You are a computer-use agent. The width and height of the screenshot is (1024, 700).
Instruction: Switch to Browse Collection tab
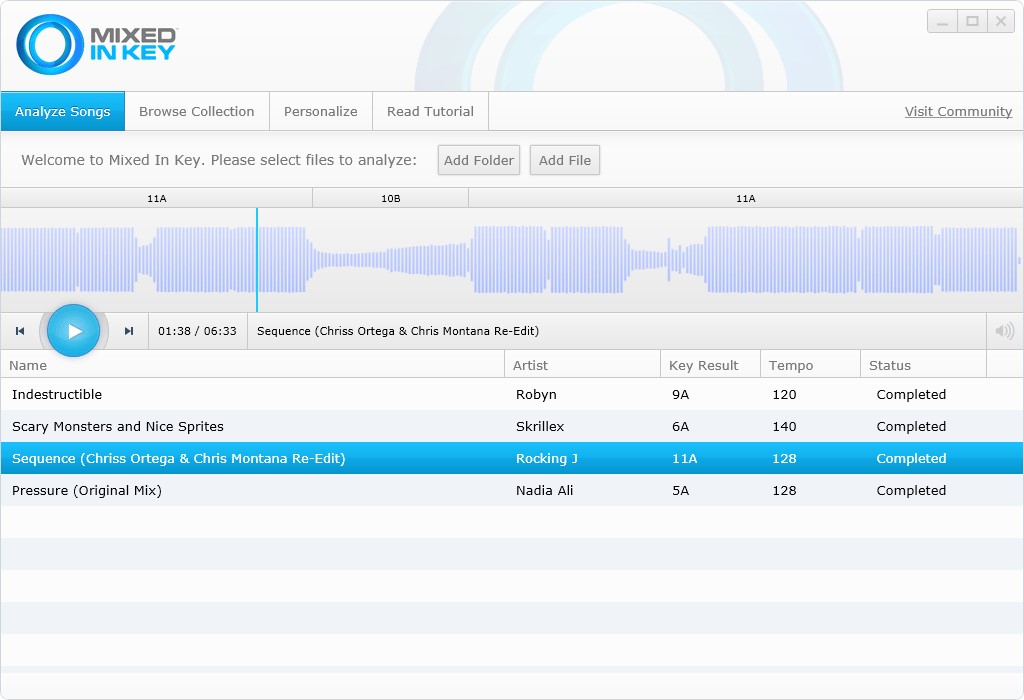[196, 112]
